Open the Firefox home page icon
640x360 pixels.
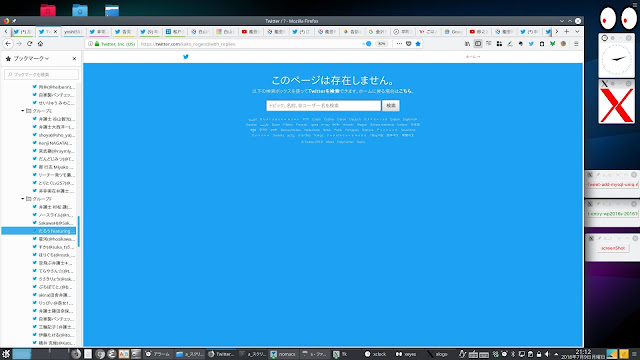(x=40, y=44)
